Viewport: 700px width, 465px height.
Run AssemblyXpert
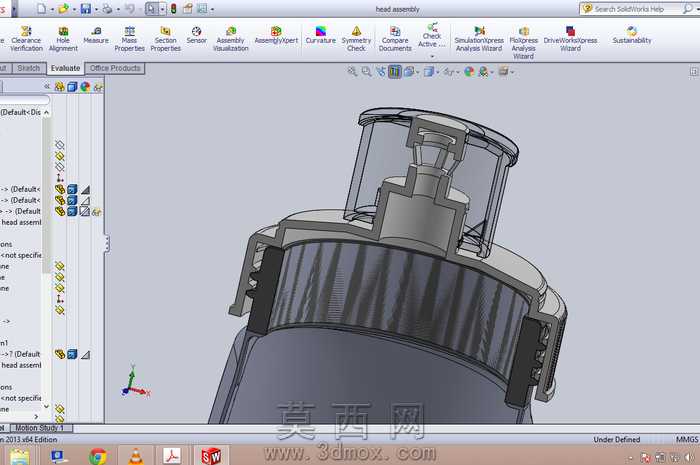[x=276, y=35]
